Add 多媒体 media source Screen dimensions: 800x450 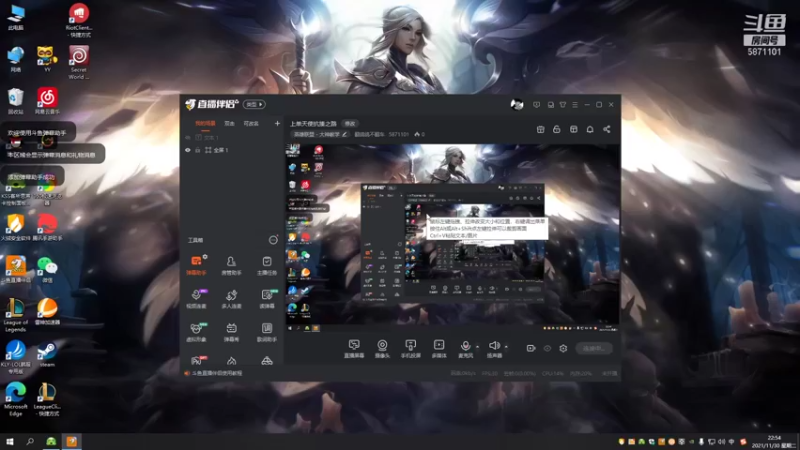click(x=439, y=349)
